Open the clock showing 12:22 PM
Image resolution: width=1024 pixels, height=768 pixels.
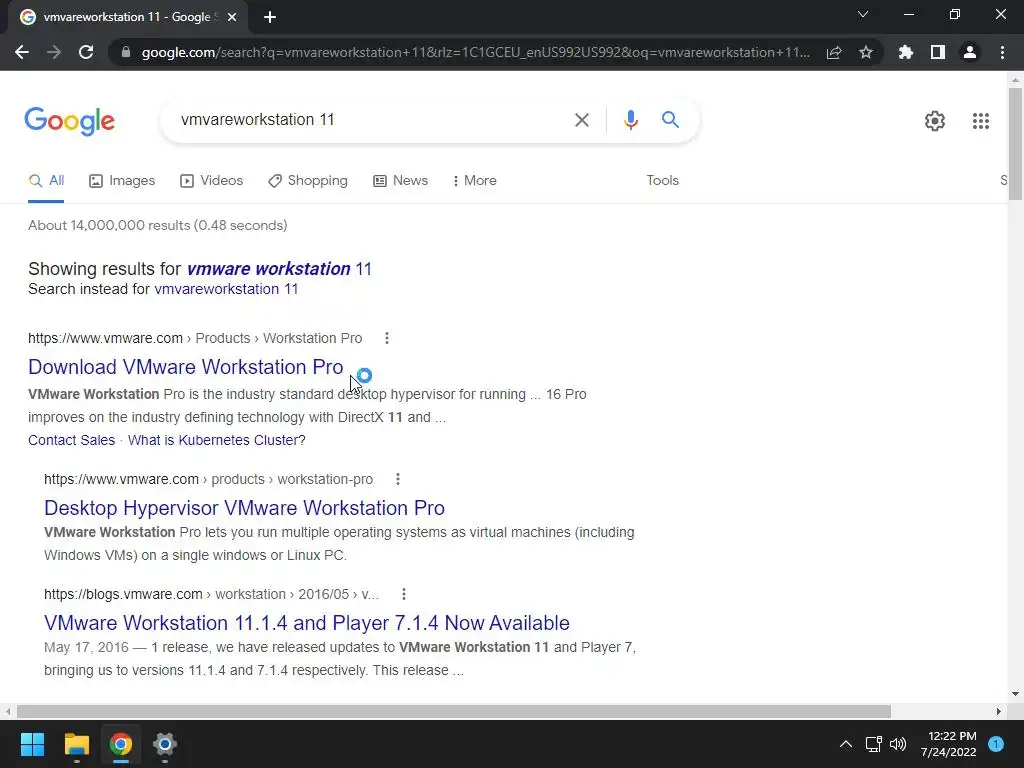948,744
